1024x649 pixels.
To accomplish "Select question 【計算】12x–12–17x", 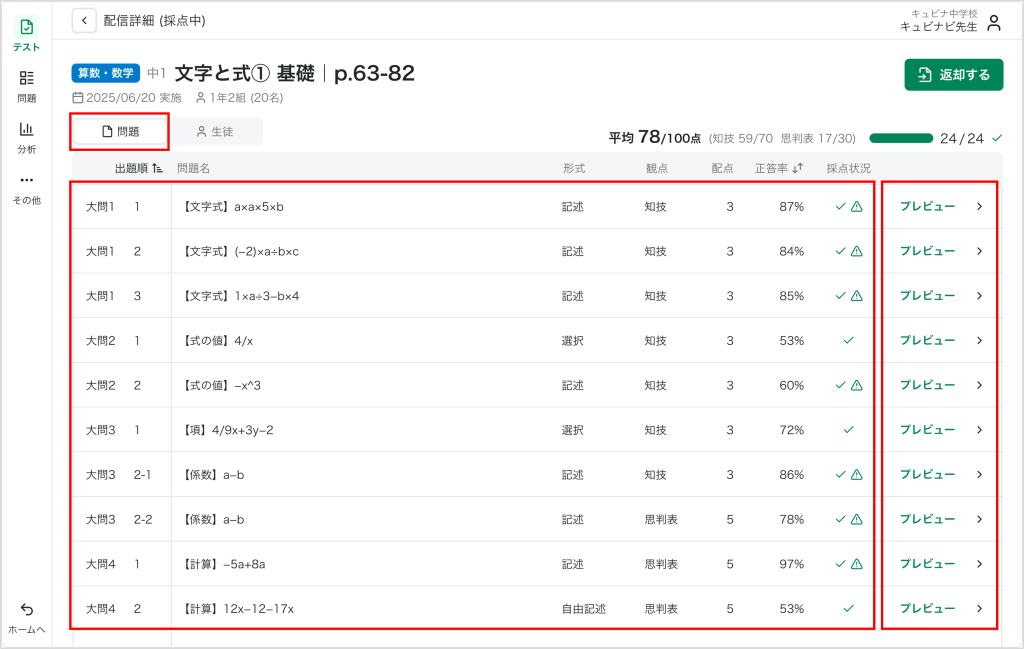I will pos(237,609).
